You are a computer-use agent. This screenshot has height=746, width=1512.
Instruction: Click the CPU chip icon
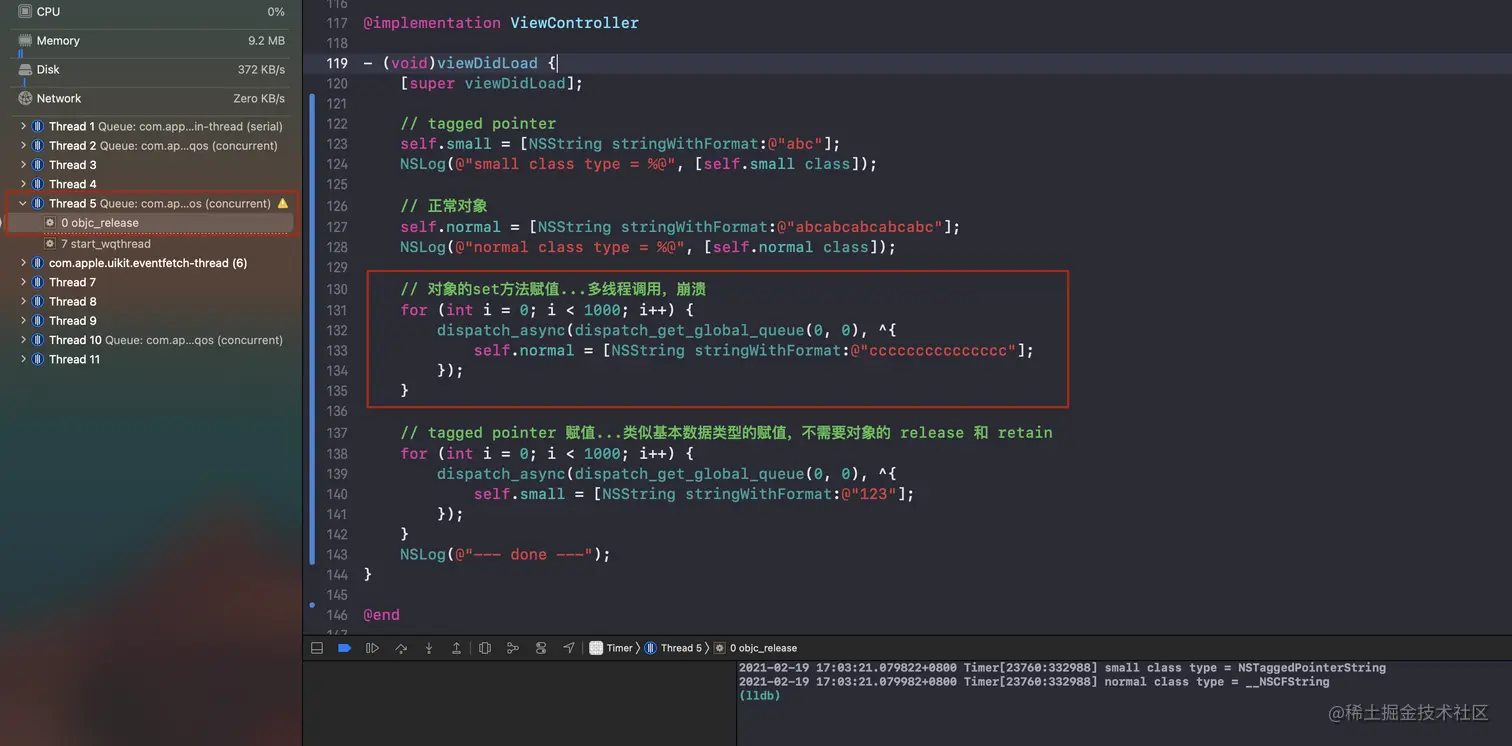point(26,12)
